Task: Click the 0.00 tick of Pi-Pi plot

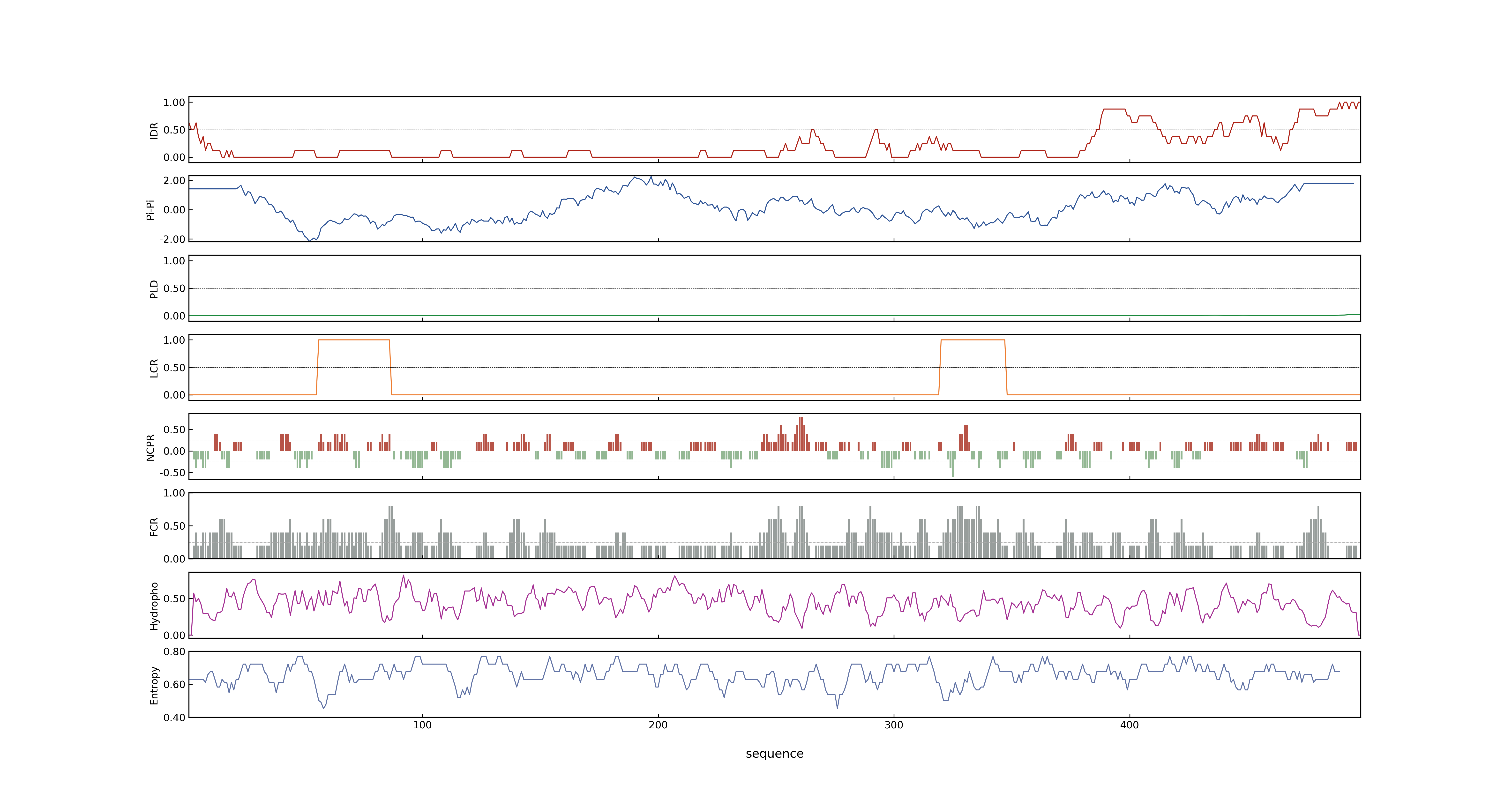Action: pos(174,210)
